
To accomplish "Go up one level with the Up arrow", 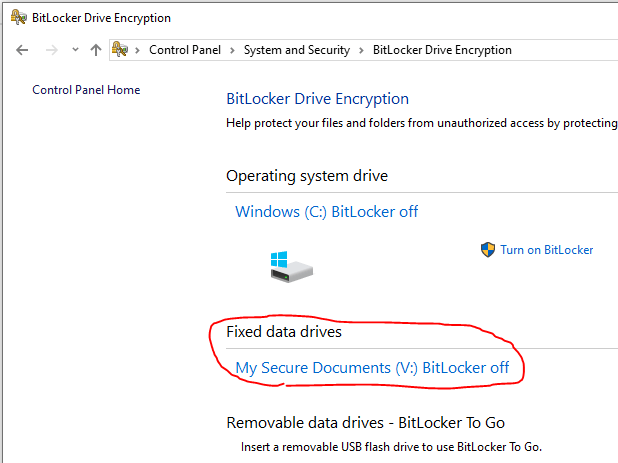I will coord(96,50).
